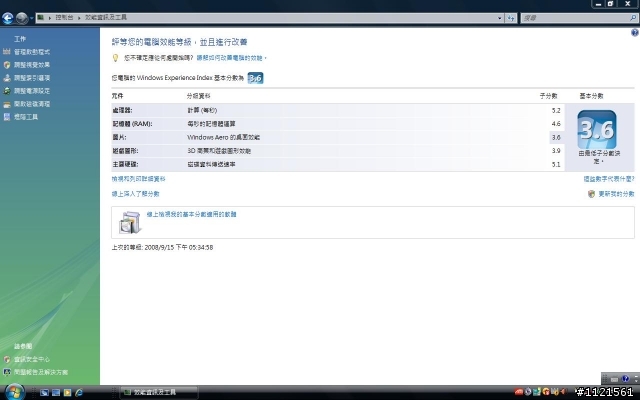Select the 主要硬碟 row label
640x400 pixels.
click(125, 164)
